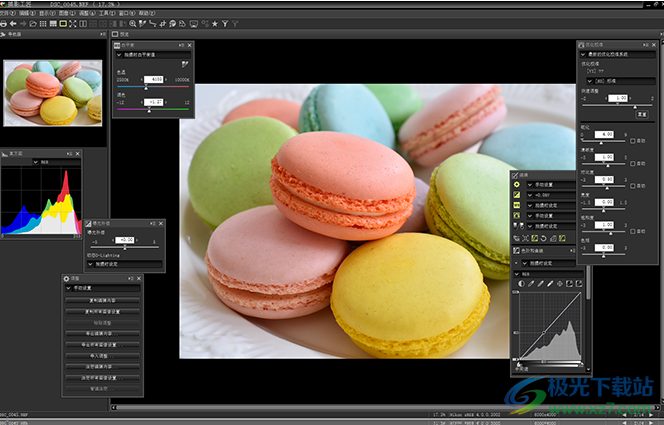Select the toolbar gray point eyedropper tool
Image resolution: width=664 pixels, height=425 pixels.
point(142,24)
